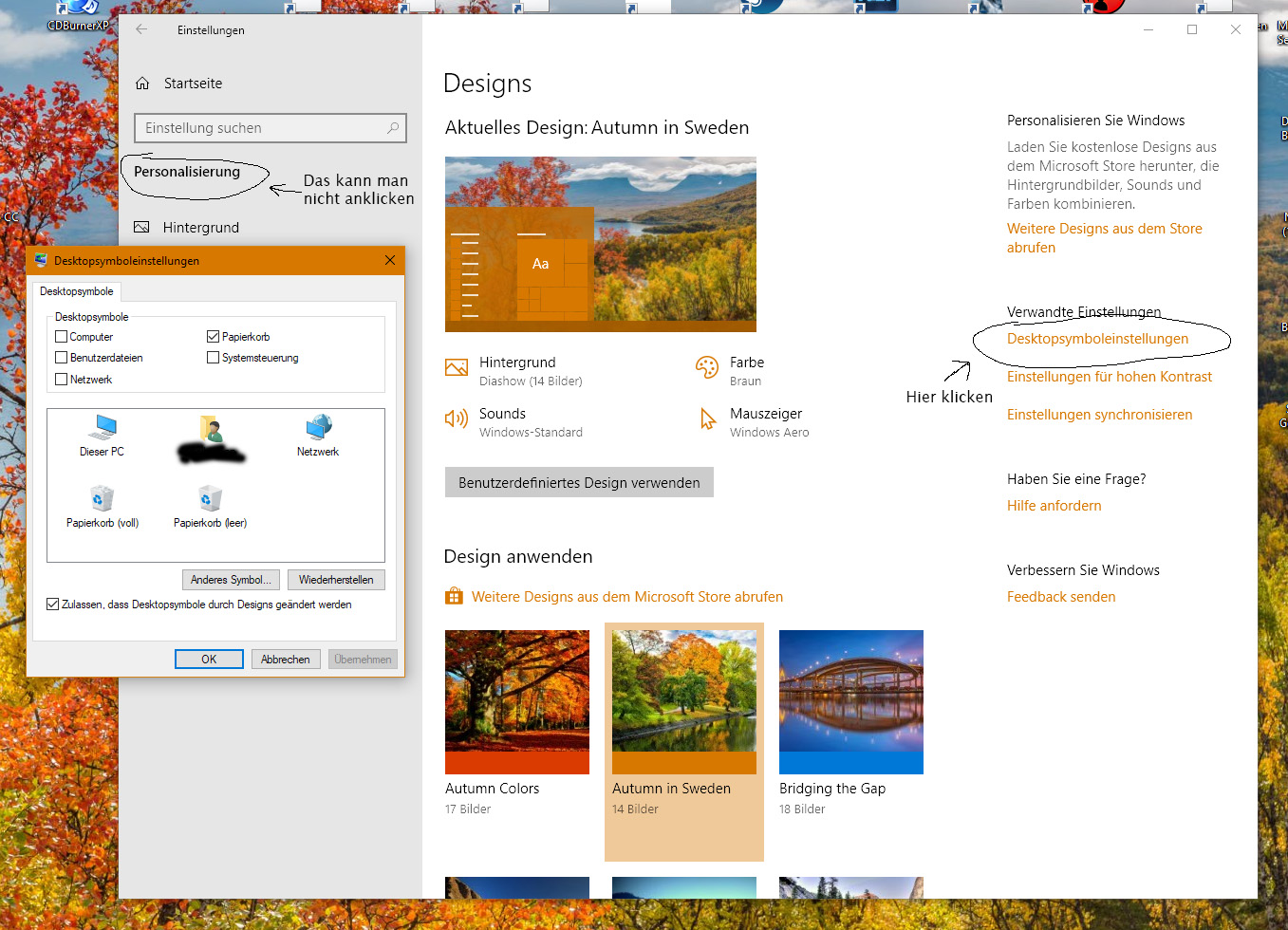Open the Desktopsymboleinstellungen link
Screen dimensions: 1288x930
pyautogui.click(x=1098, y=339)
